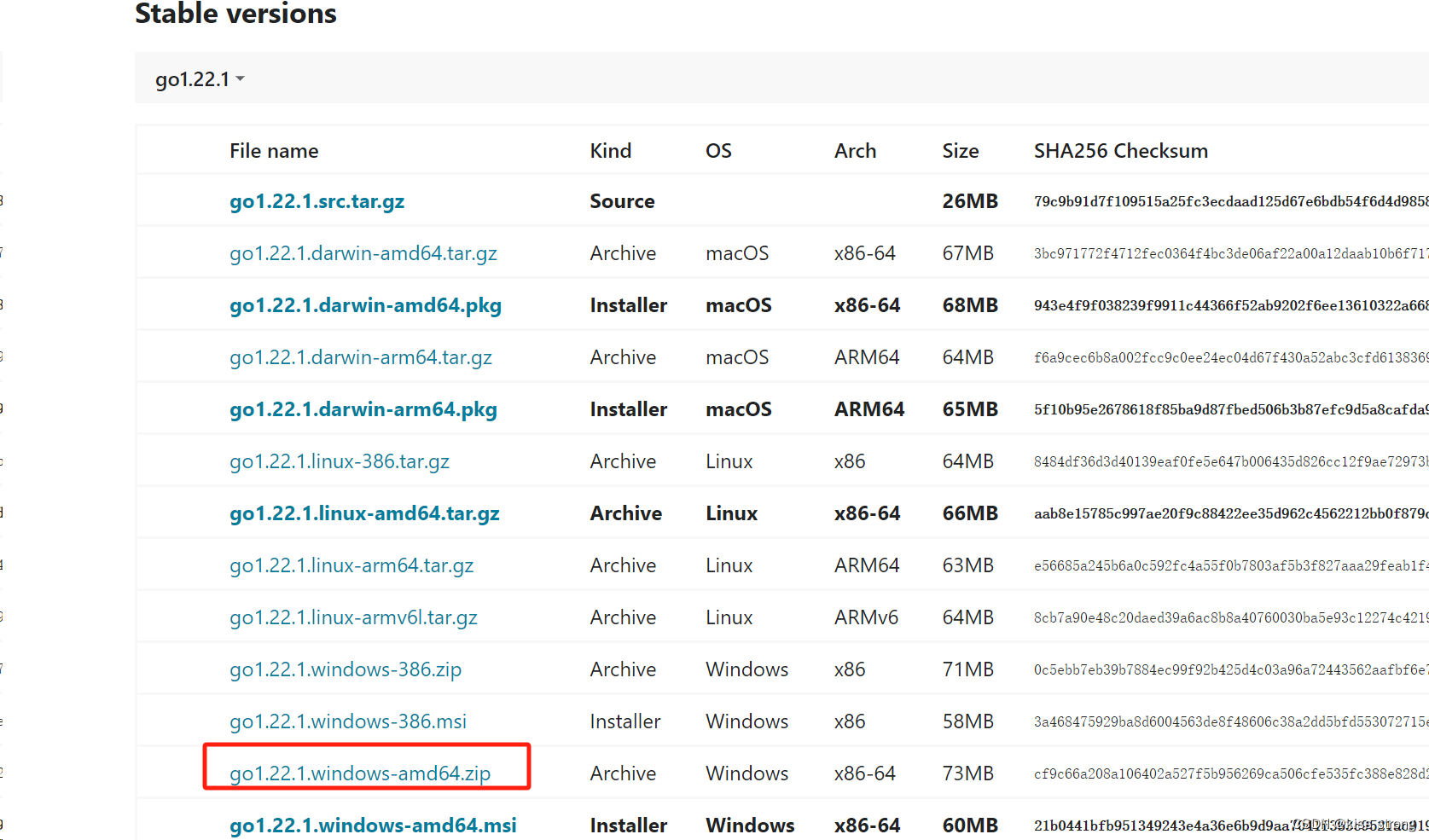The width and height of the screenshot is (1429, 840).
Task: Select checksum starting with 3a46847592
Action: [1231, 721]
